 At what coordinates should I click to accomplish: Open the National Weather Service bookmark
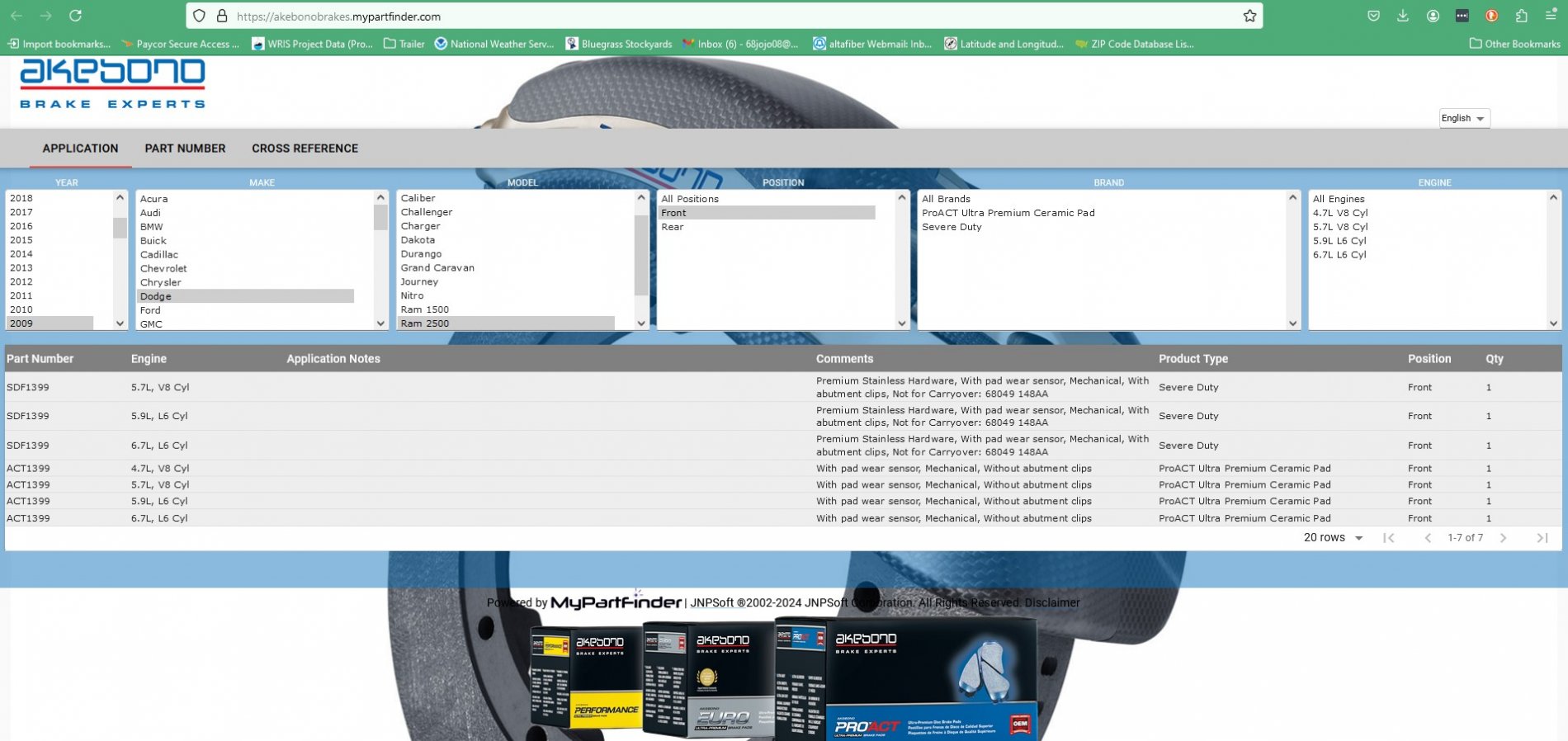coord(494,44)
